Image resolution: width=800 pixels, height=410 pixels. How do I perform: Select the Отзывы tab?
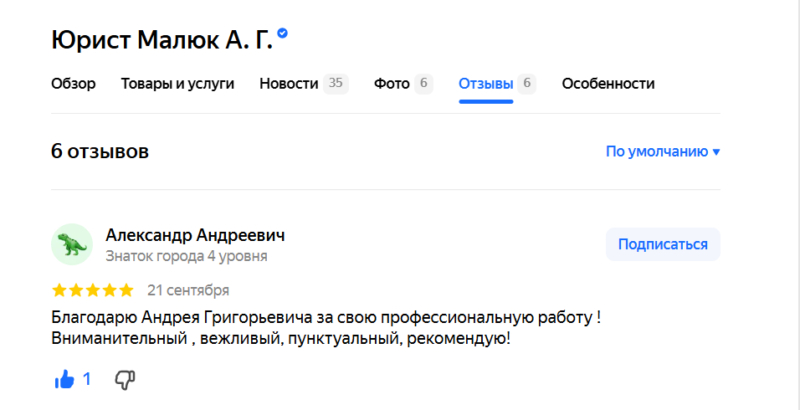[x=486, y=83]
